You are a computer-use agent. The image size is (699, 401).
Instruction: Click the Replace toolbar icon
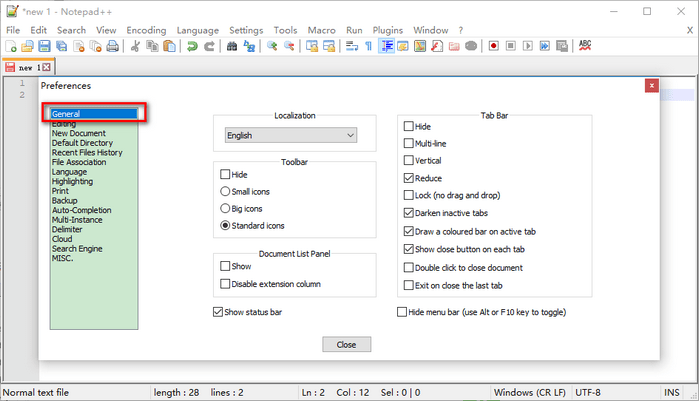(249, 46)
